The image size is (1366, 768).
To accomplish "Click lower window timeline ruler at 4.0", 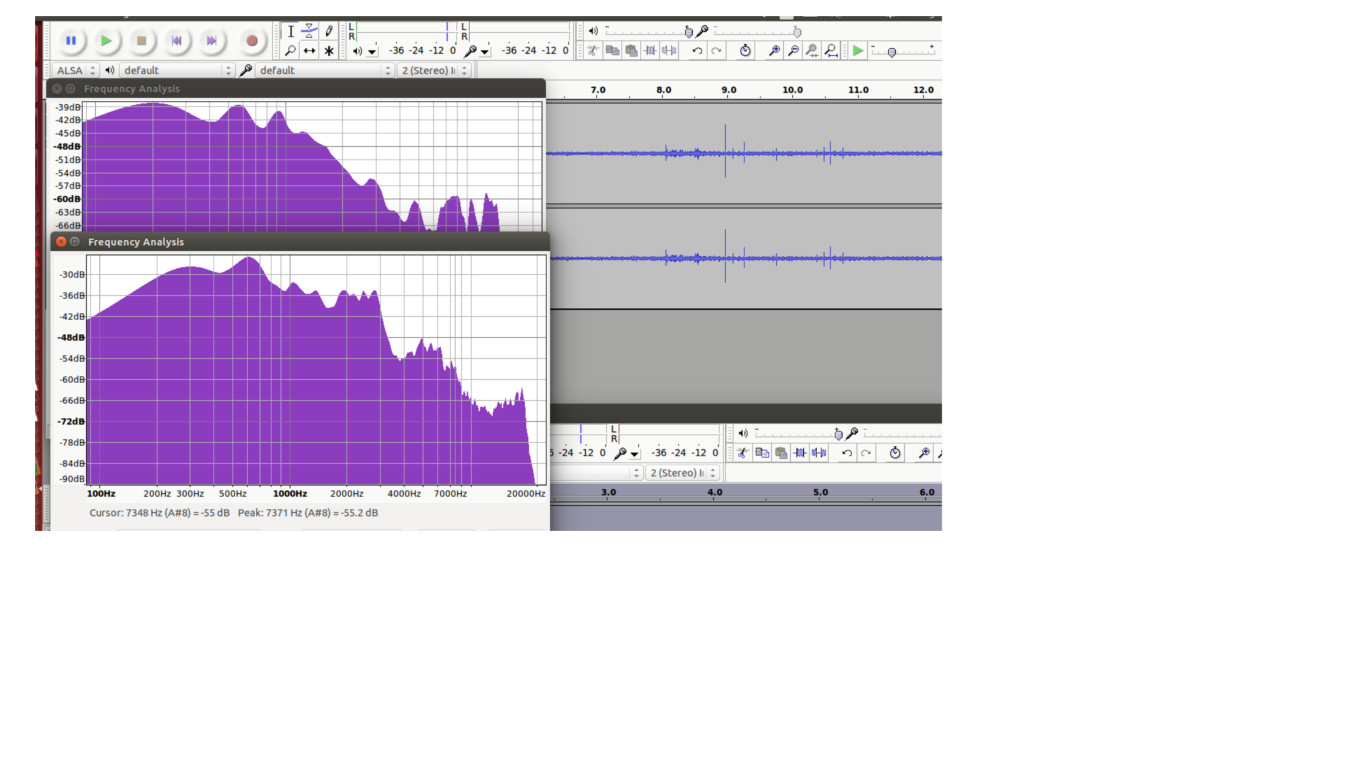I will (714, 492).
